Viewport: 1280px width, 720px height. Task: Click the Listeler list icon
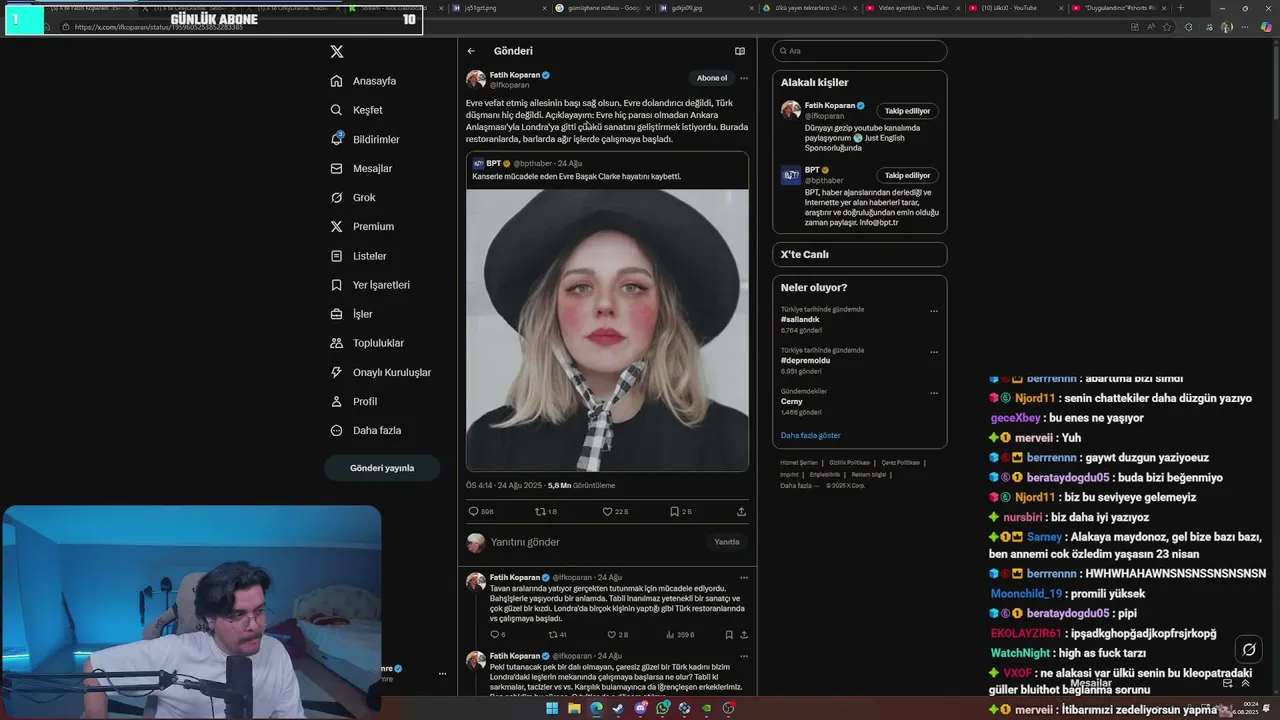[x=337, y=256]
